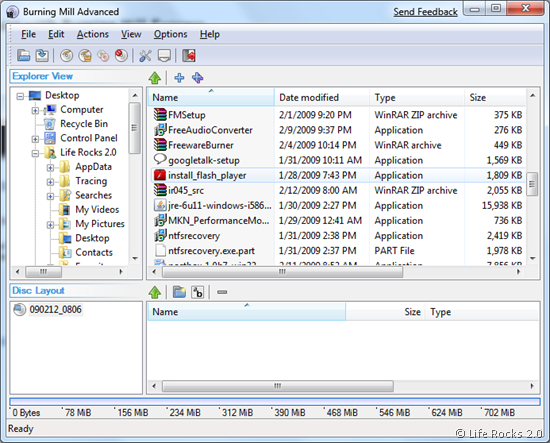550x443 pixels.
Task: Select the ntfsrecovery application row
Action: [337, 236]
